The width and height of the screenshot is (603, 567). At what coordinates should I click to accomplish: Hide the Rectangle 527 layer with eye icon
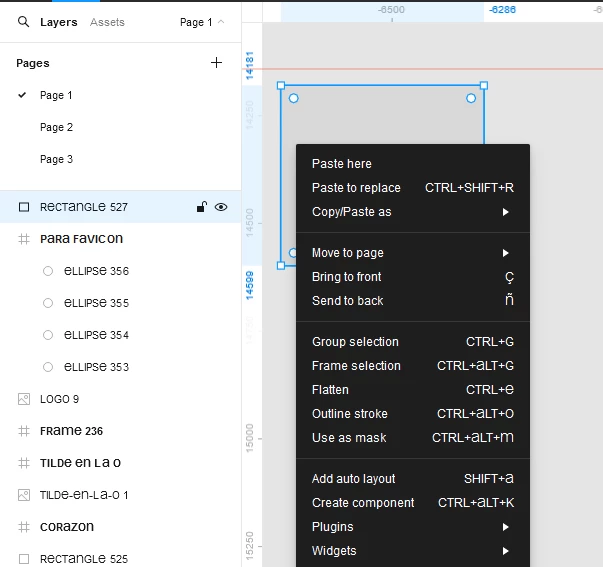(x=221, y=207)
